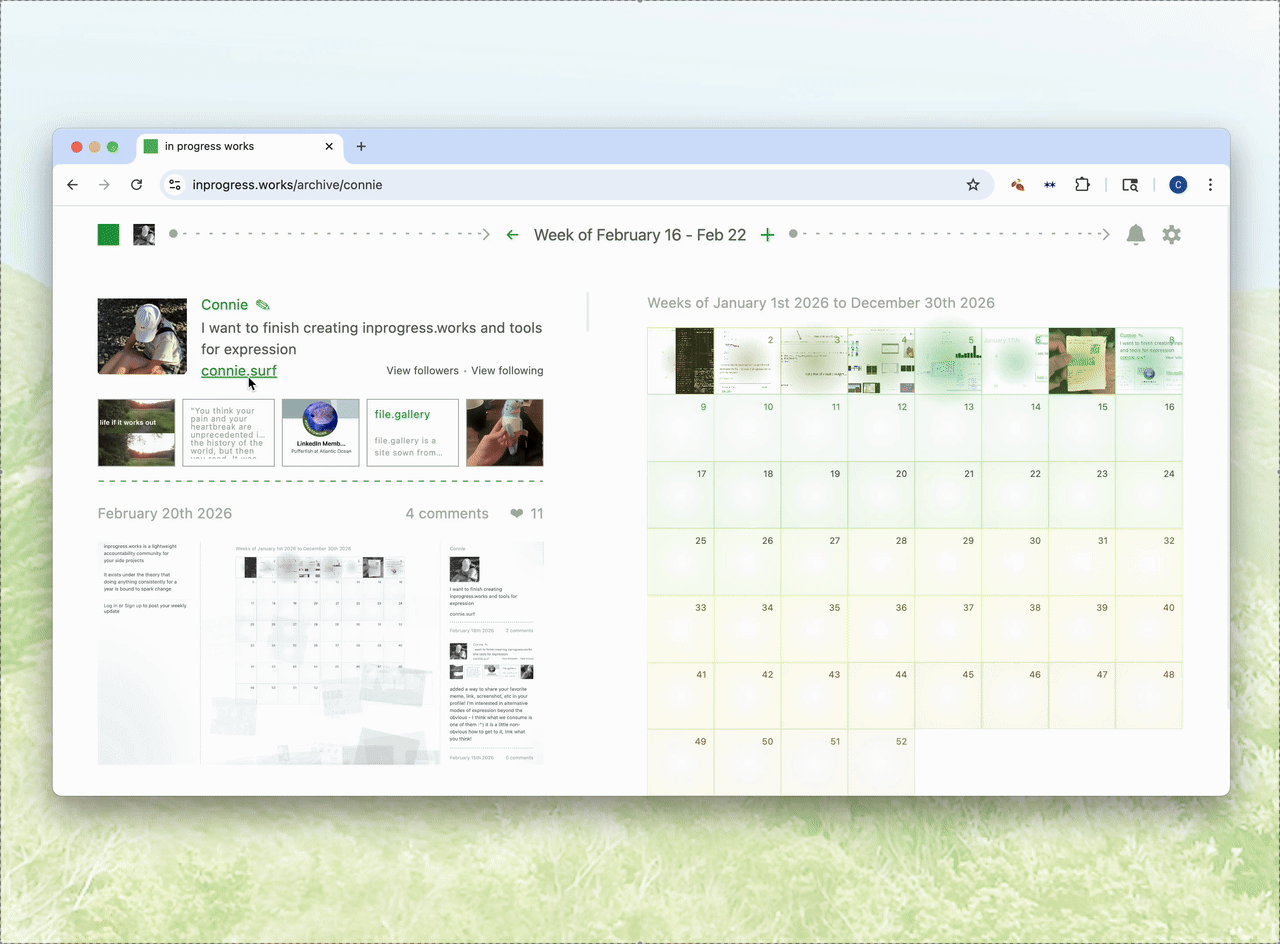Screen dimensions: 1280x944
Task: Select week 37 in the calendar grid
Action: [948, 629]
